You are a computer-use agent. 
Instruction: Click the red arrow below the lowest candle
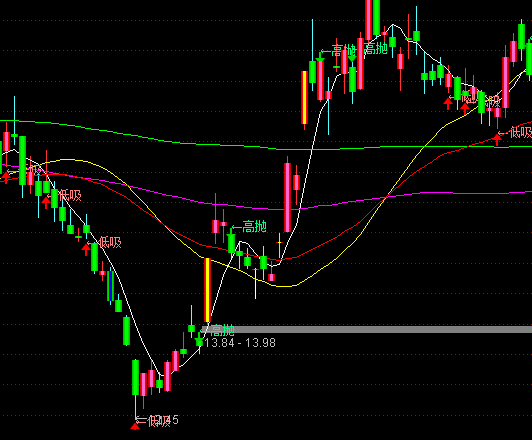tap(135, 426)
